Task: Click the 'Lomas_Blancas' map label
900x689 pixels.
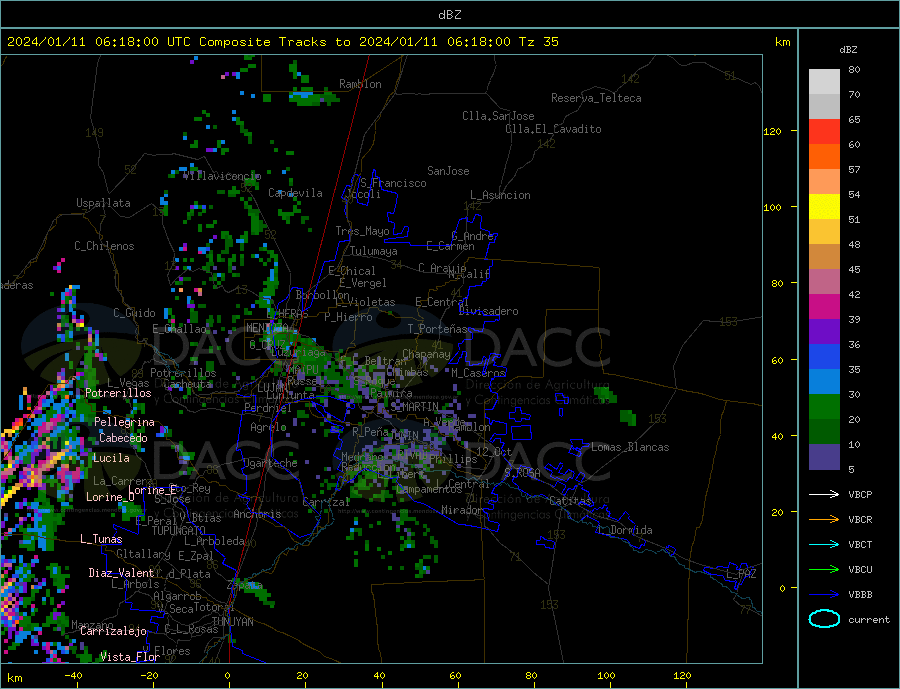Action: click(630, 447)
